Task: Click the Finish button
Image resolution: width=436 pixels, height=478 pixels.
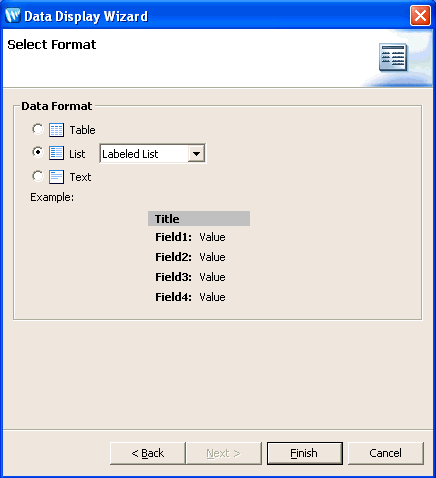Action: [305, 453]
